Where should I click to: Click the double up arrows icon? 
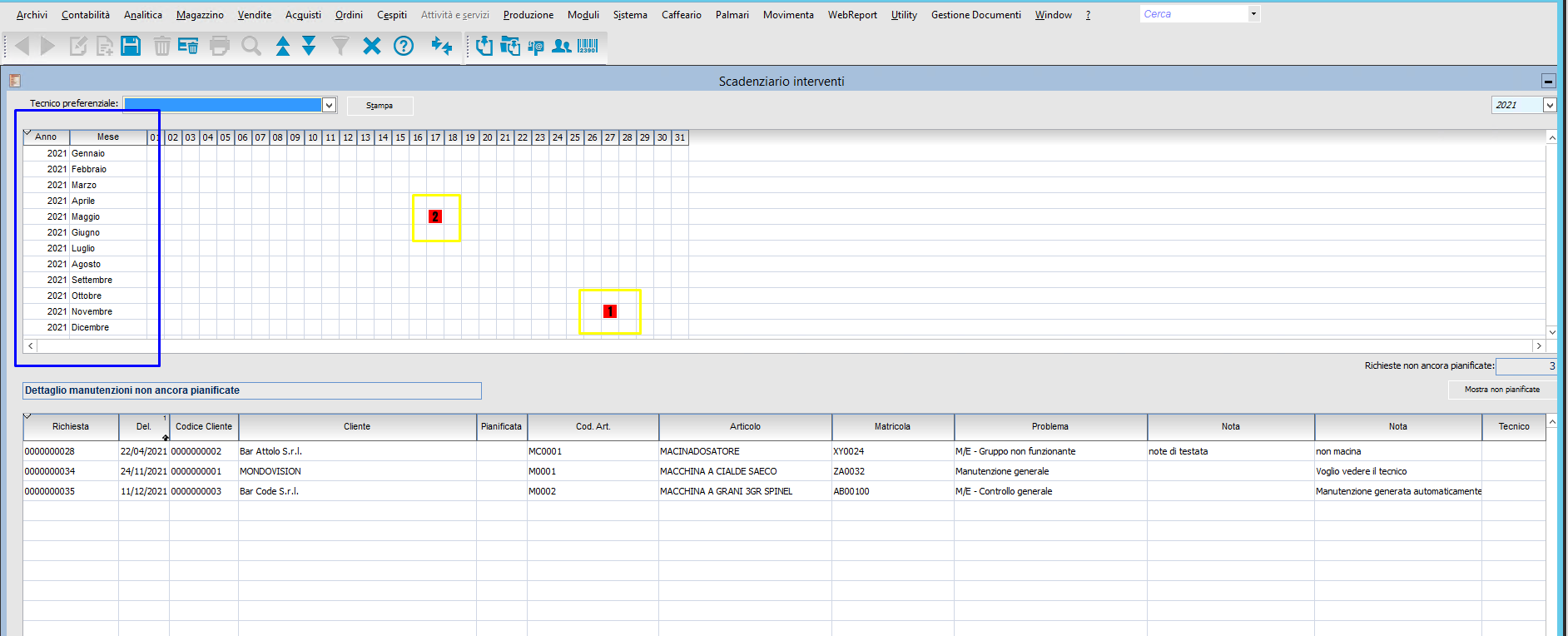click(283, 46)
